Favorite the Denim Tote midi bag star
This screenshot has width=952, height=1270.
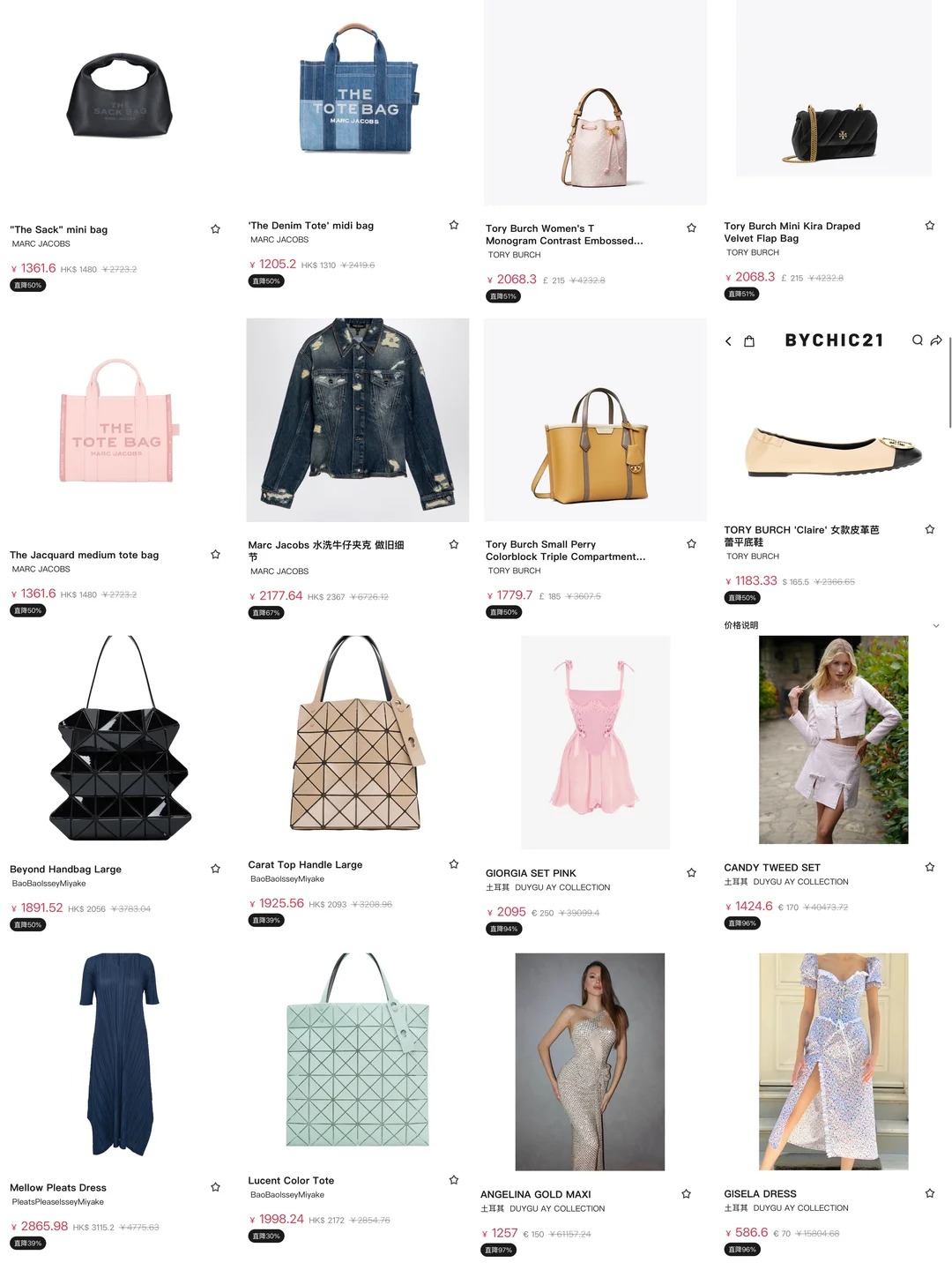point(454,226)
